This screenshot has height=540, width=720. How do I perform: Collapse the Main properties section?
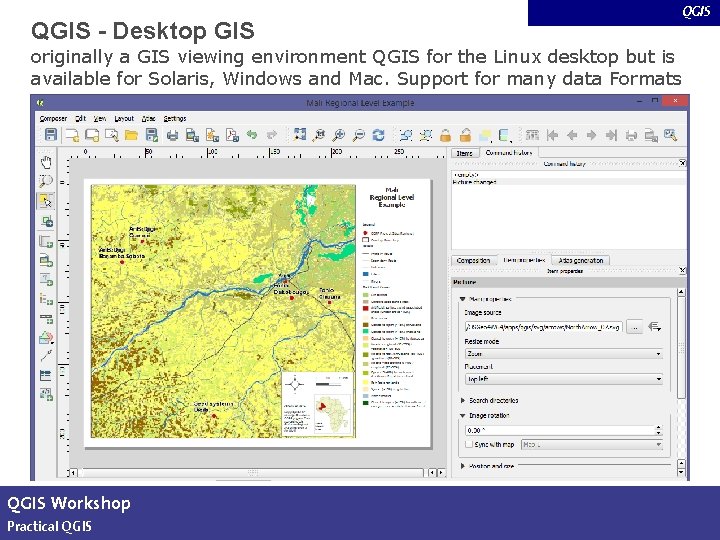point(462,299)
